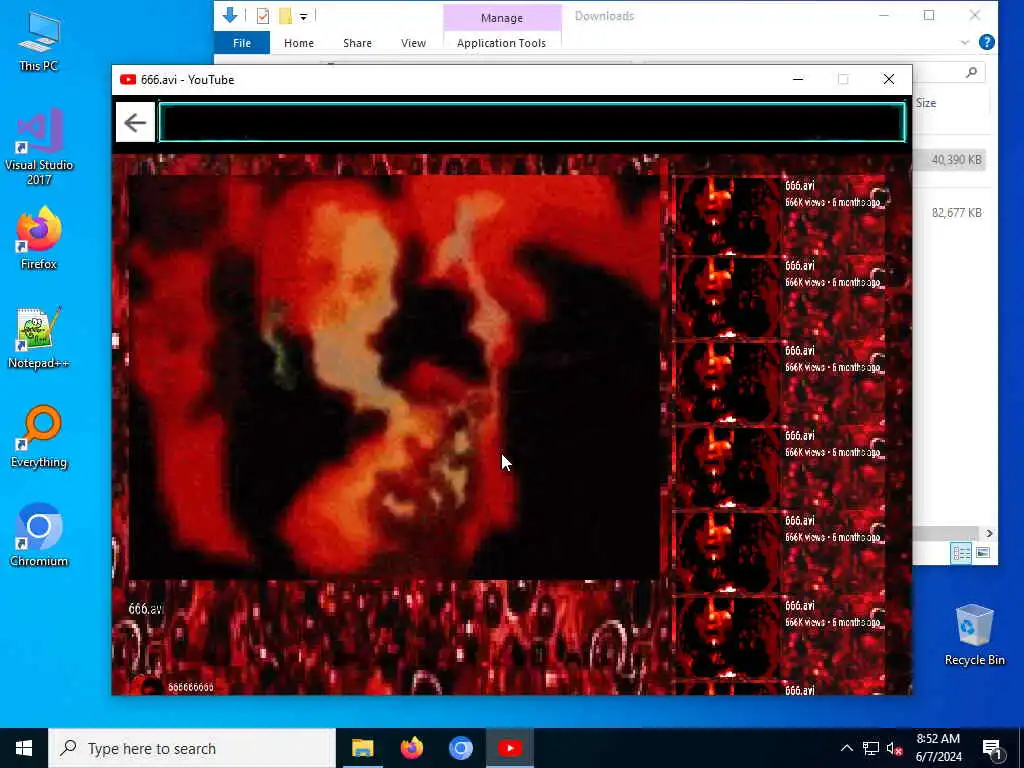The width and height of the screenshot is (1024, 768).
Task: Focus the black address bar in YouTube window
Action: (x=532, y=122)
